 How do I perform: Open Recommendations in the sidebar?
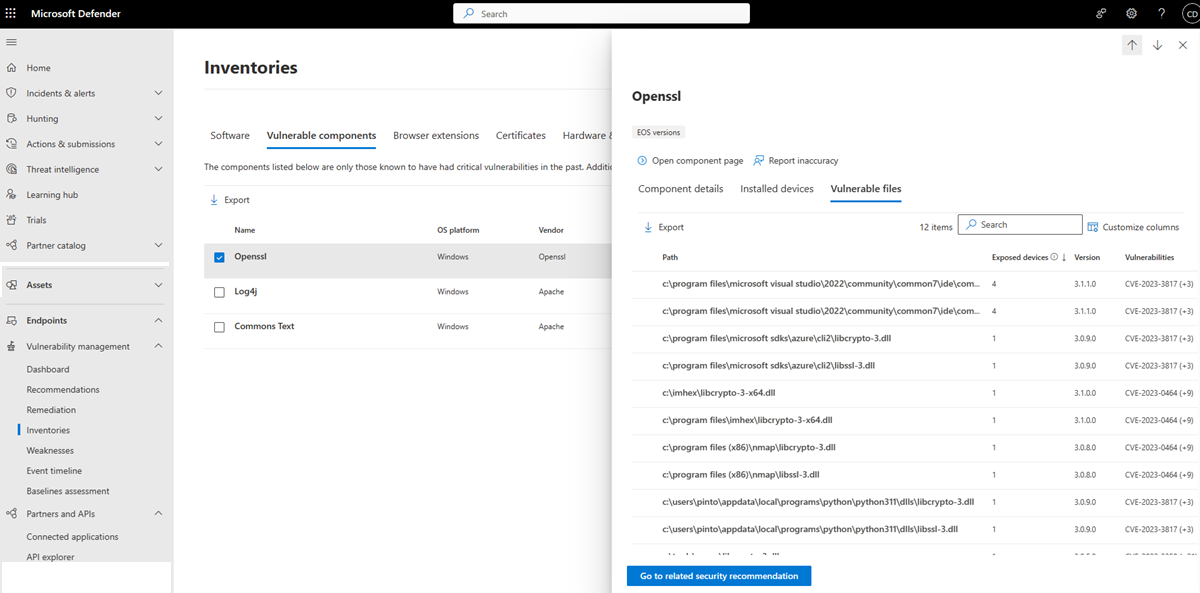[63, 390]
